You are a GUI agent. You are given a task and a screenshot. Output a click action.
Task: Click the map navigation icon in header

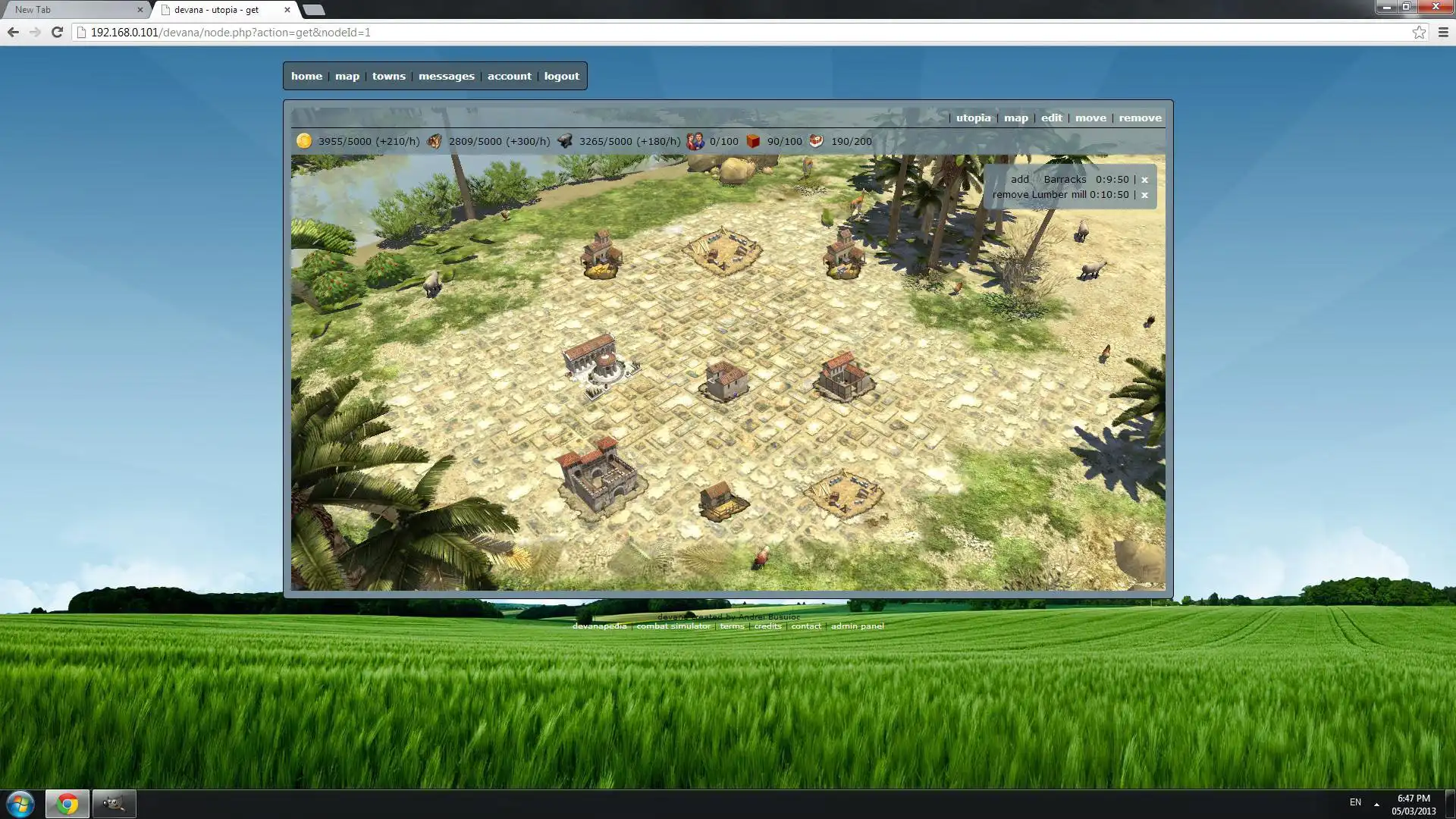tap(347, 75)
